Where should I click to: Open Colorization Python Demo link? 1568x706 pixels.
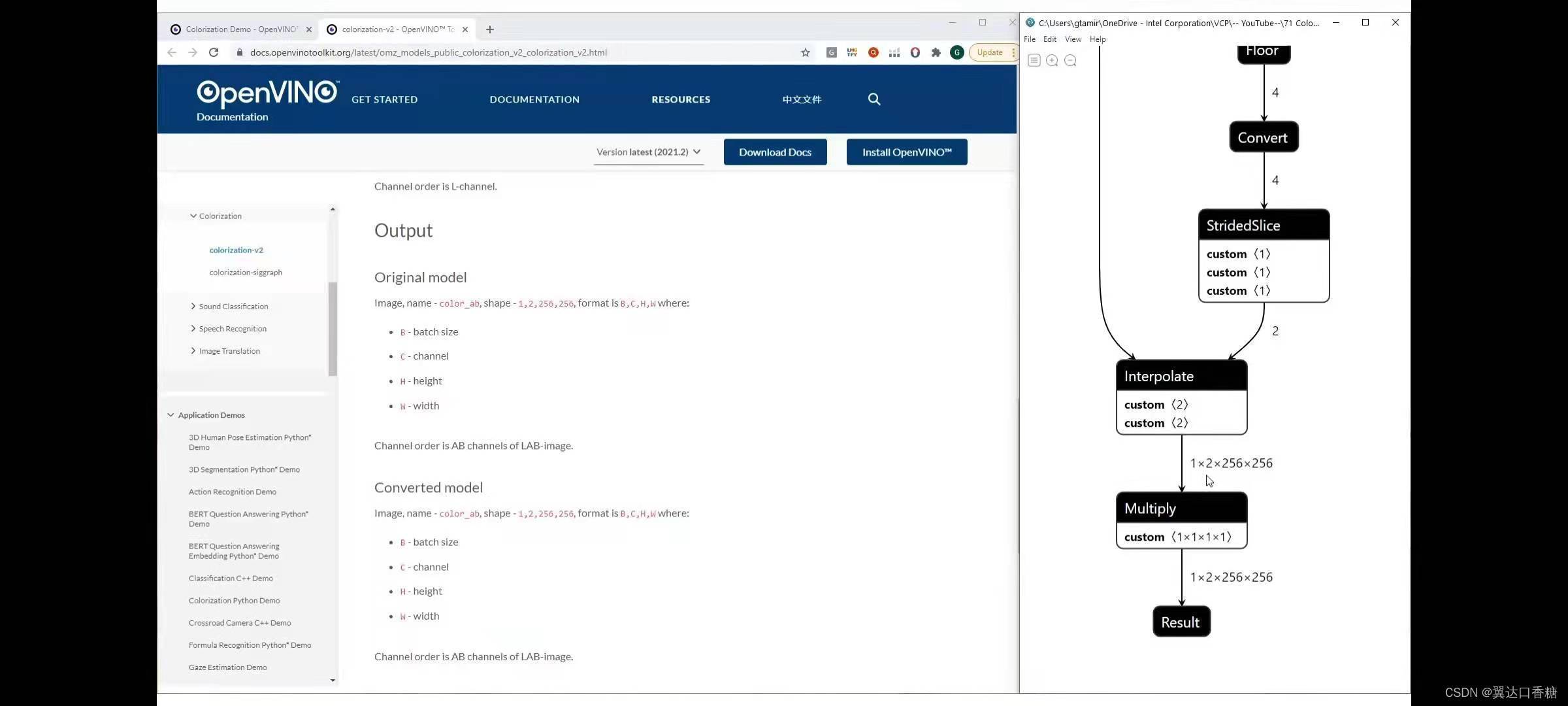coord(234,600)
